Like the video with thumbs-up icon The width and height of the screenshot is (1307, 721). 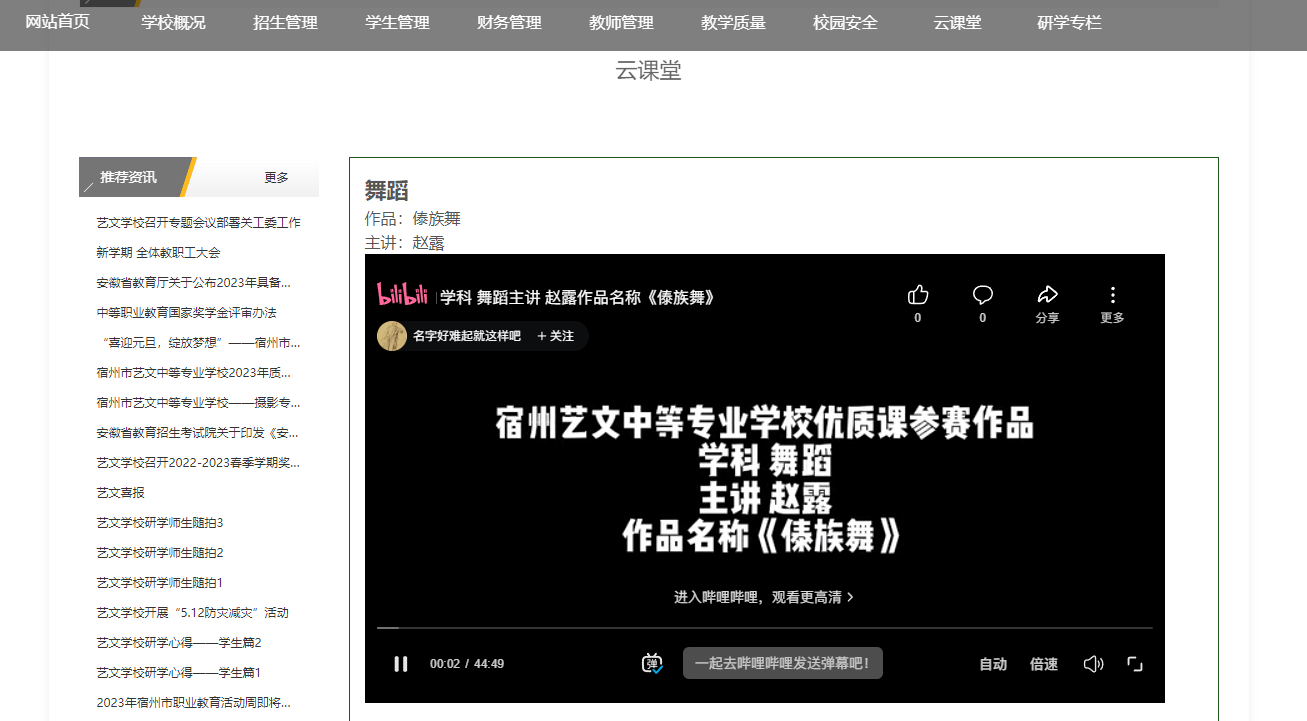(918, 295)
